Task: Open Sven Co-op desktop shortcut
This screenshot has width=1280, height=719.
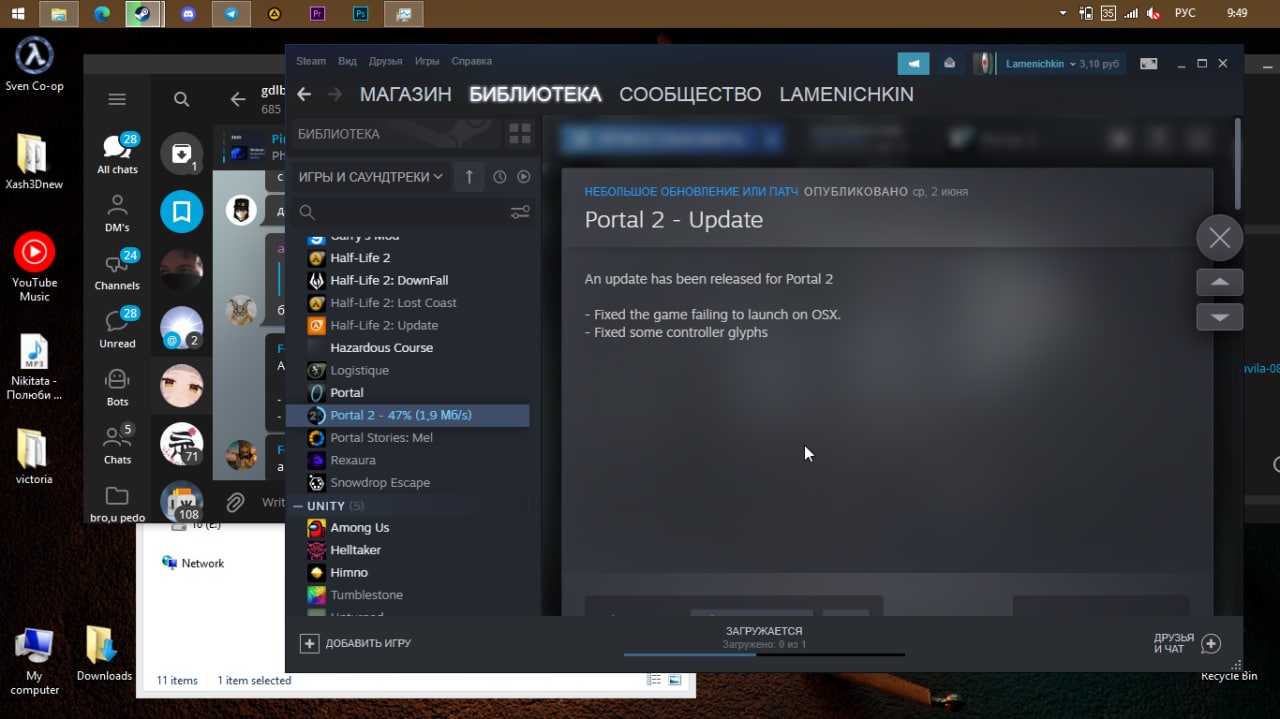Action: 34,63
